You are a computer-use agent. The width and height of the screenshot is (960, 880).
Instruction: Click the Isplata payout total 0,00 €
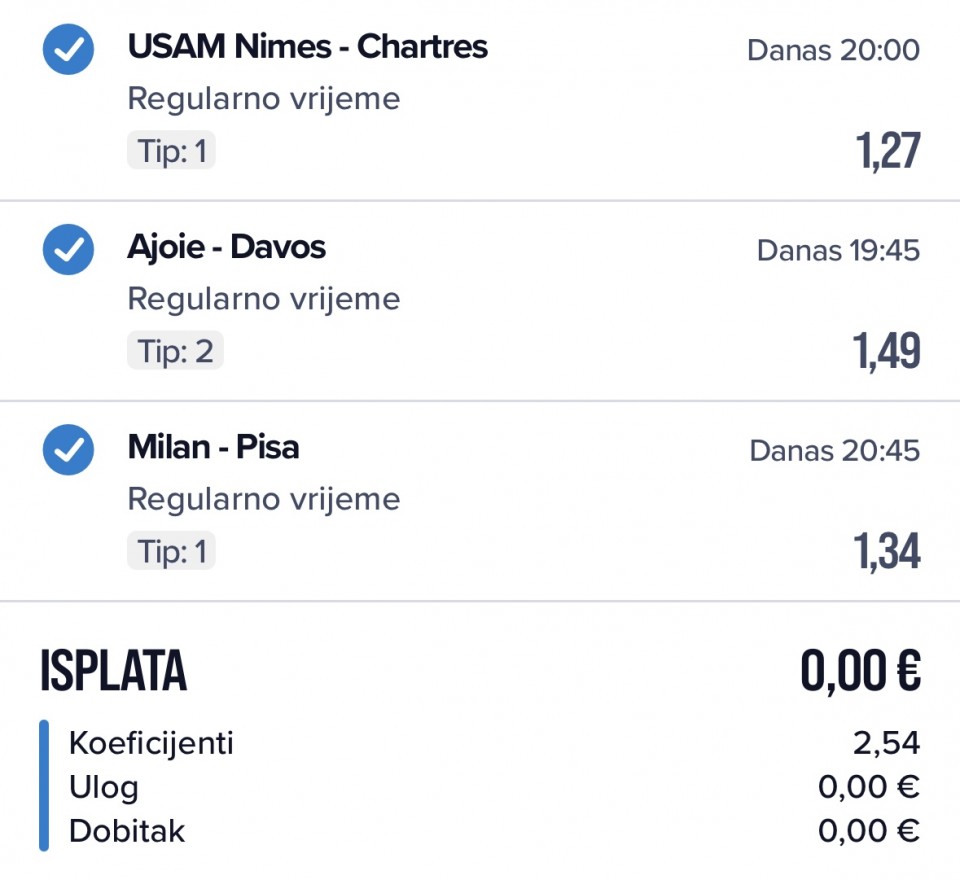pyautogui.click(x=860, y=670)
